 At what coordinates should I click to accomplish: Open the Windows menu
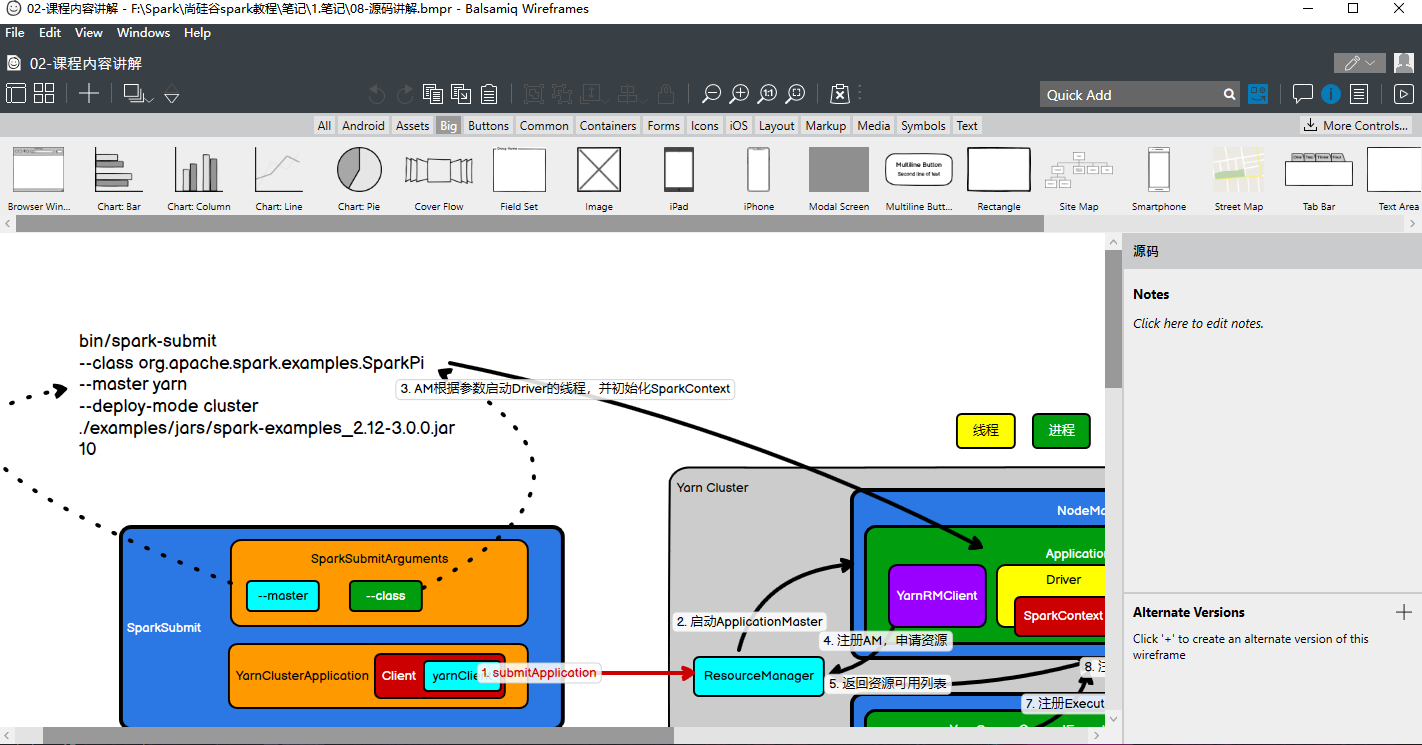coord(143,33)
